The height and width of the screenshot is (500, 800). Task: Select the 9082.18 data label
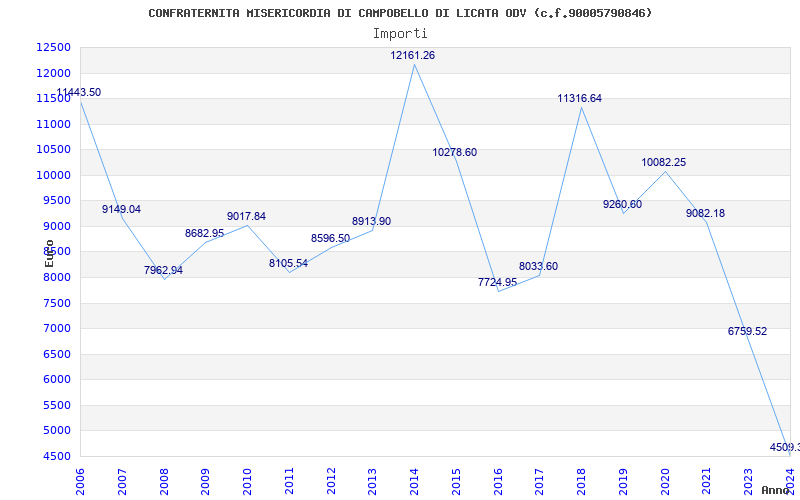706,213
